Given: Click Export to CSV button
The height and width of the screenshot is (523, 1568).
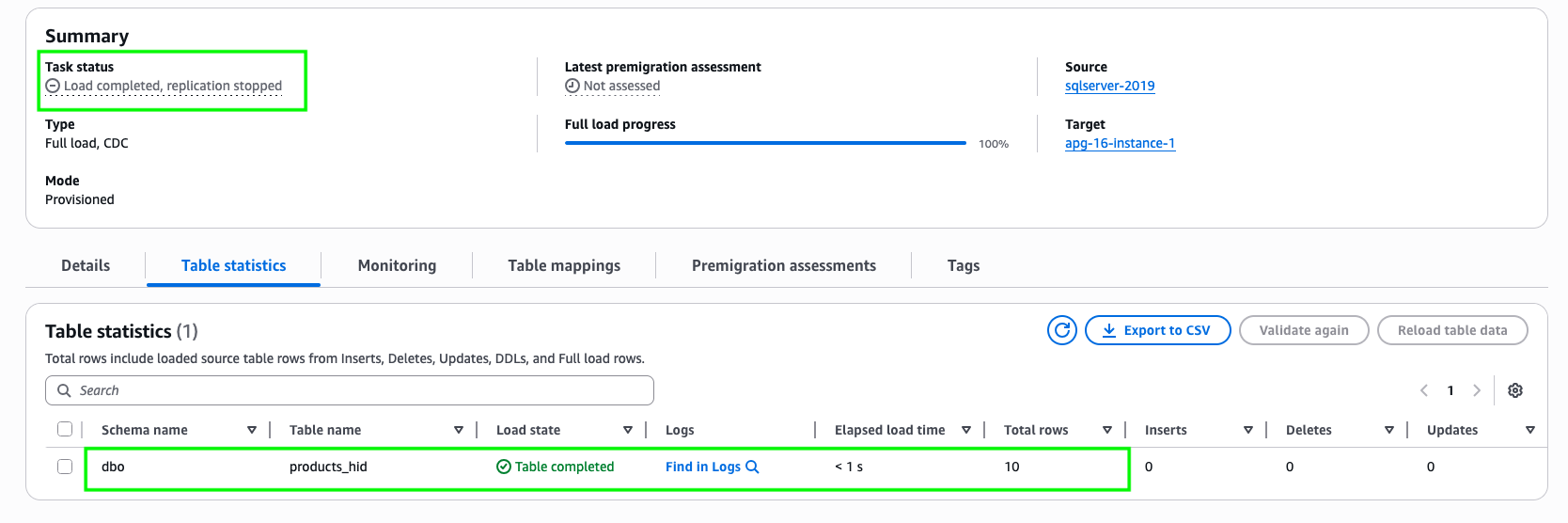Looking at the screenshot, I should 1157,330.
